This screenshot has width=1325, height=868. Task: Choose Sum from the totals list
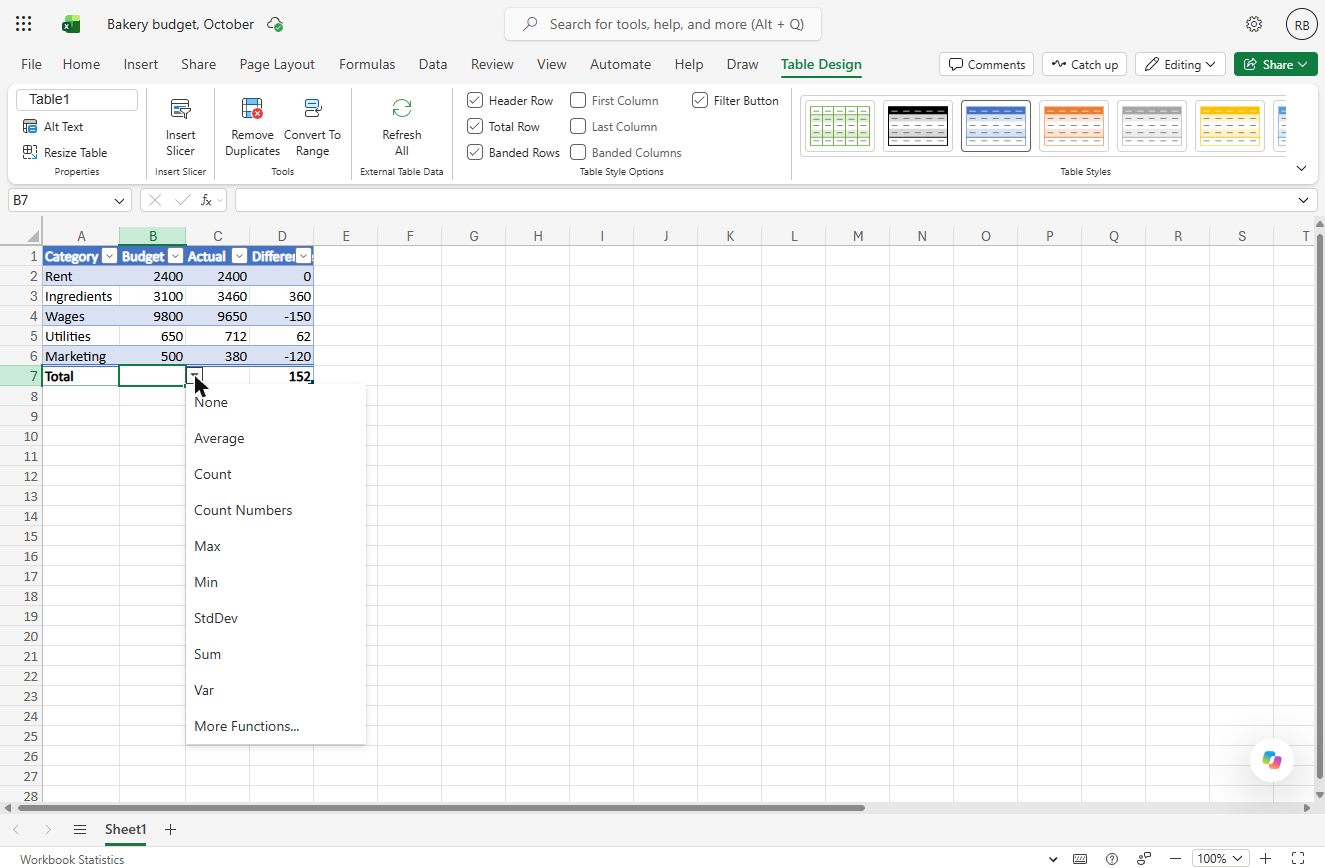click(x=276, y=654)
